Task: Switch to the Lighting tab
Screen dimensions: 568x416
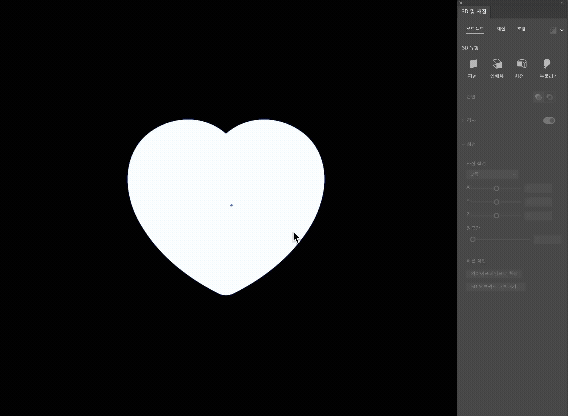Action: click(521, 29)
